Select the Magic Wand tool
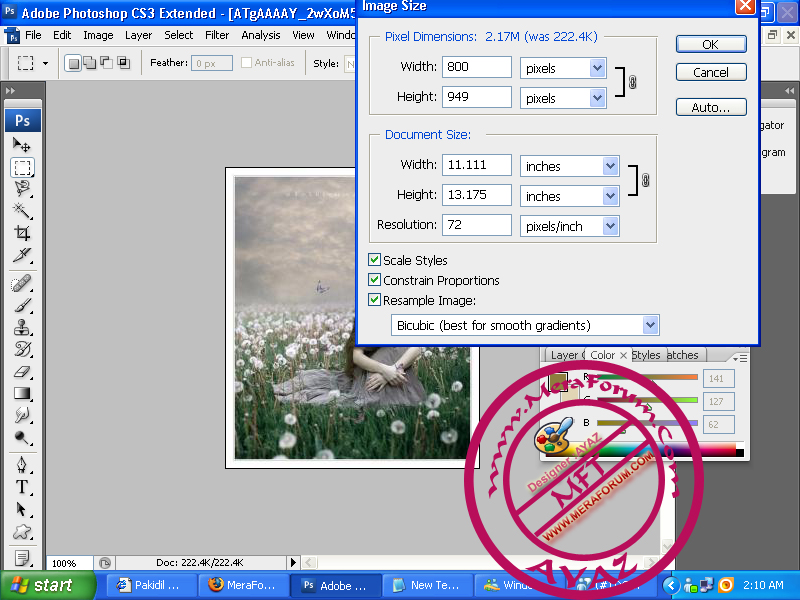800x600 pixels. 22,211
